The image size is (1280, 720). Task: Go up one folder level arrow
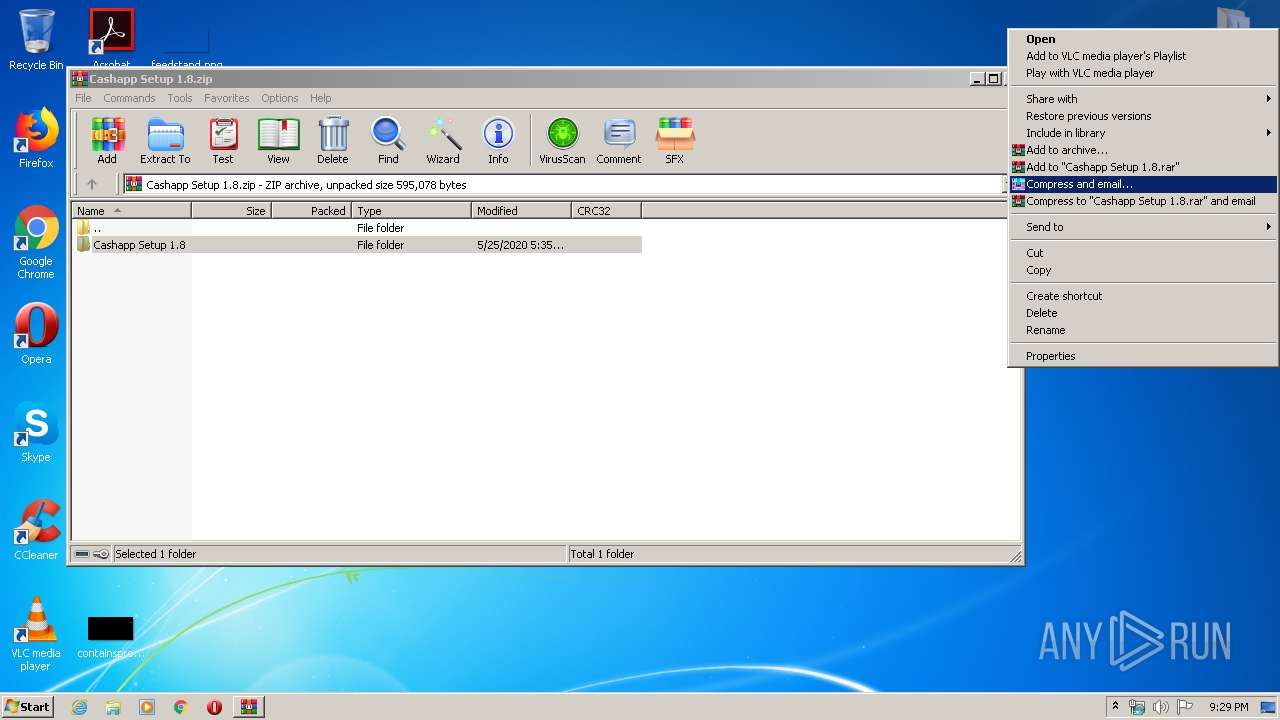coord(92,184)
